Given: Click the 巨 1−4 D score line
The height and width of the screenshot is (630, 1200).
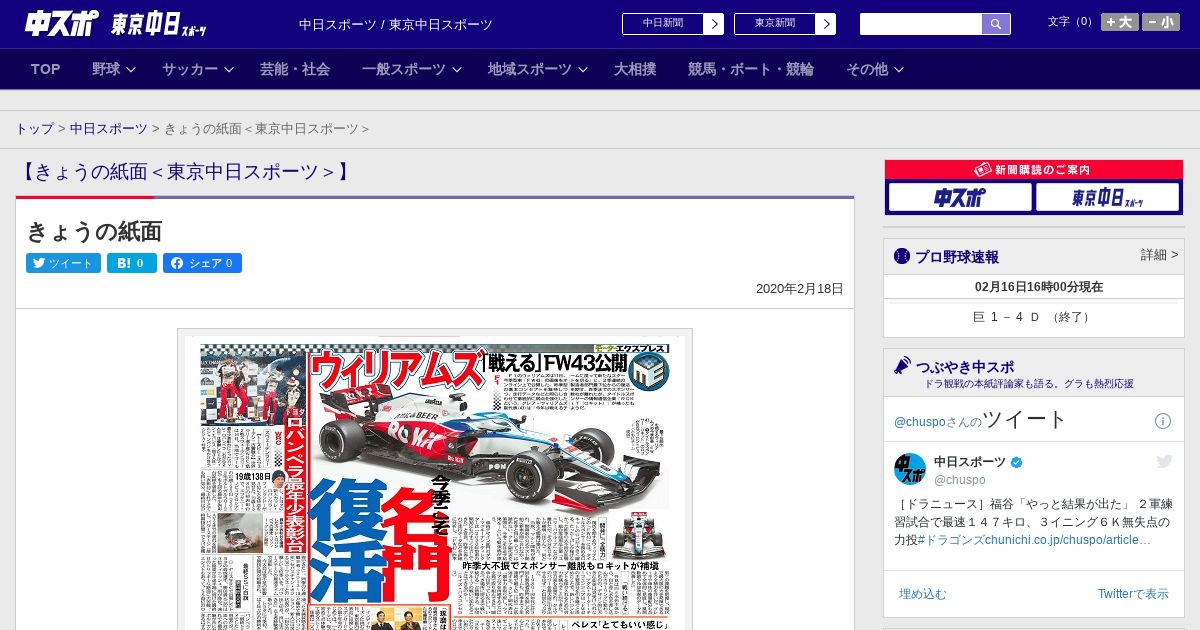Looking at the screenshot, I should [x=1033, y=317].
